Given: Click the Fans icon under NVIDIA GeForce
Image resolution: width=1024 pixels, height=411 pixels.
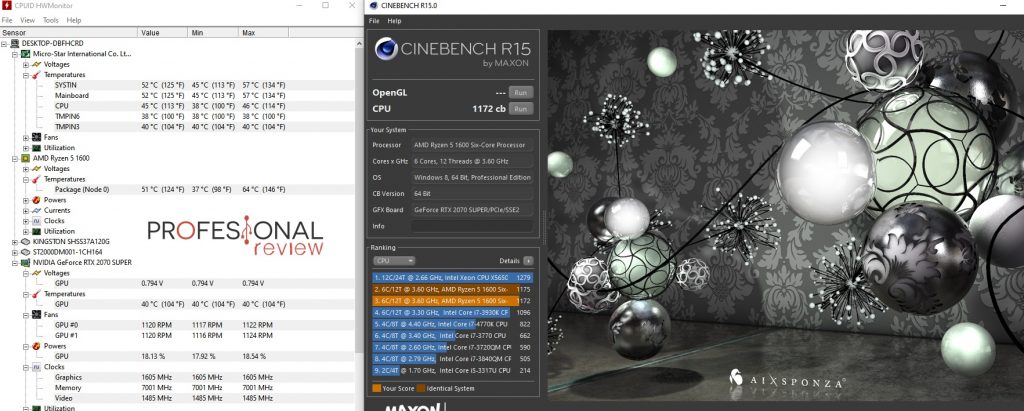Looking at the screenshot, I should (x=37, y=314).
